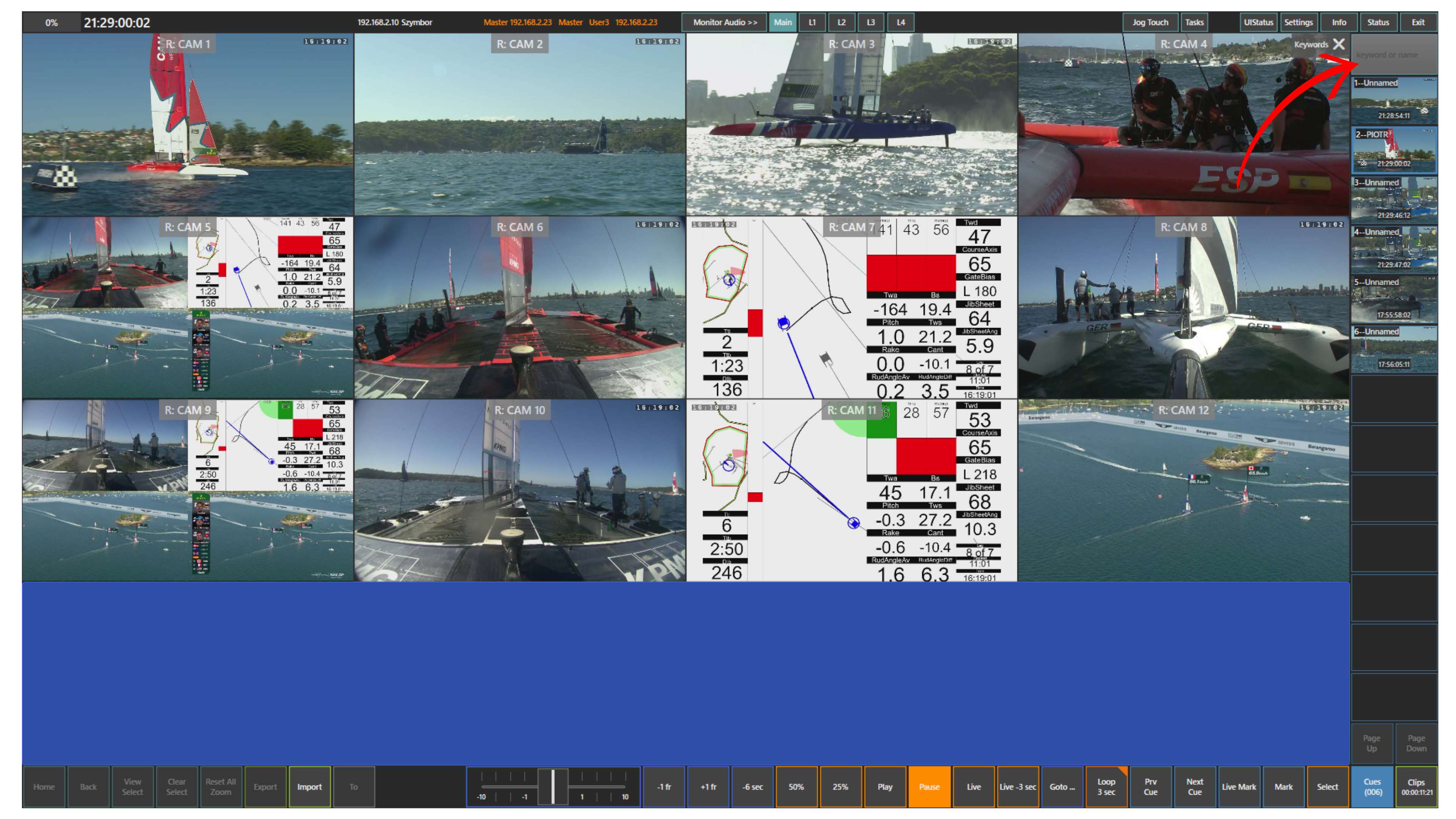Open the Goto ... dialog

click(1062, 786)
